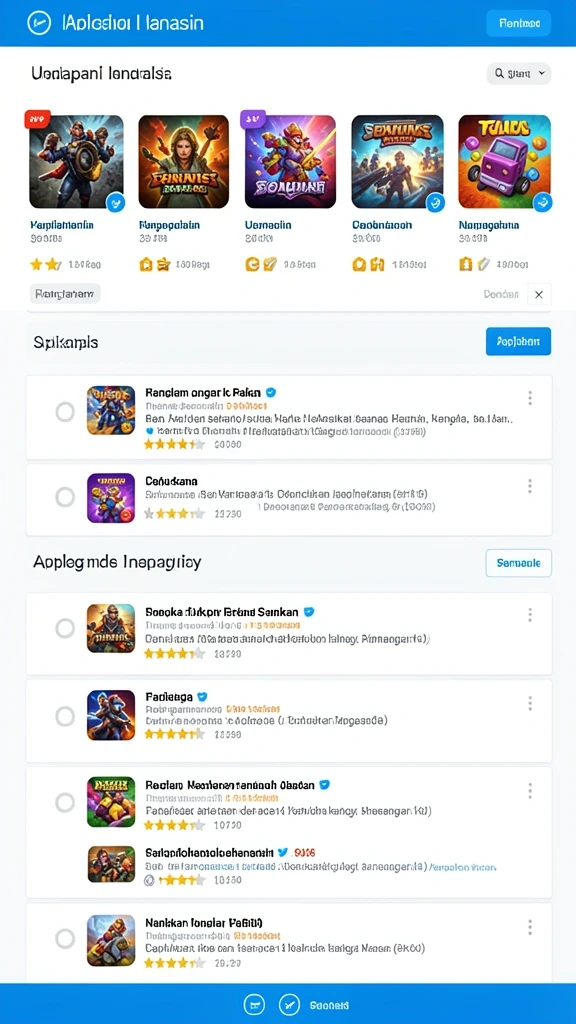The width and height of the screenshot is (576, 1024).
Task: Click the checkmark badge on purple truck game
Action: point(542,202)
